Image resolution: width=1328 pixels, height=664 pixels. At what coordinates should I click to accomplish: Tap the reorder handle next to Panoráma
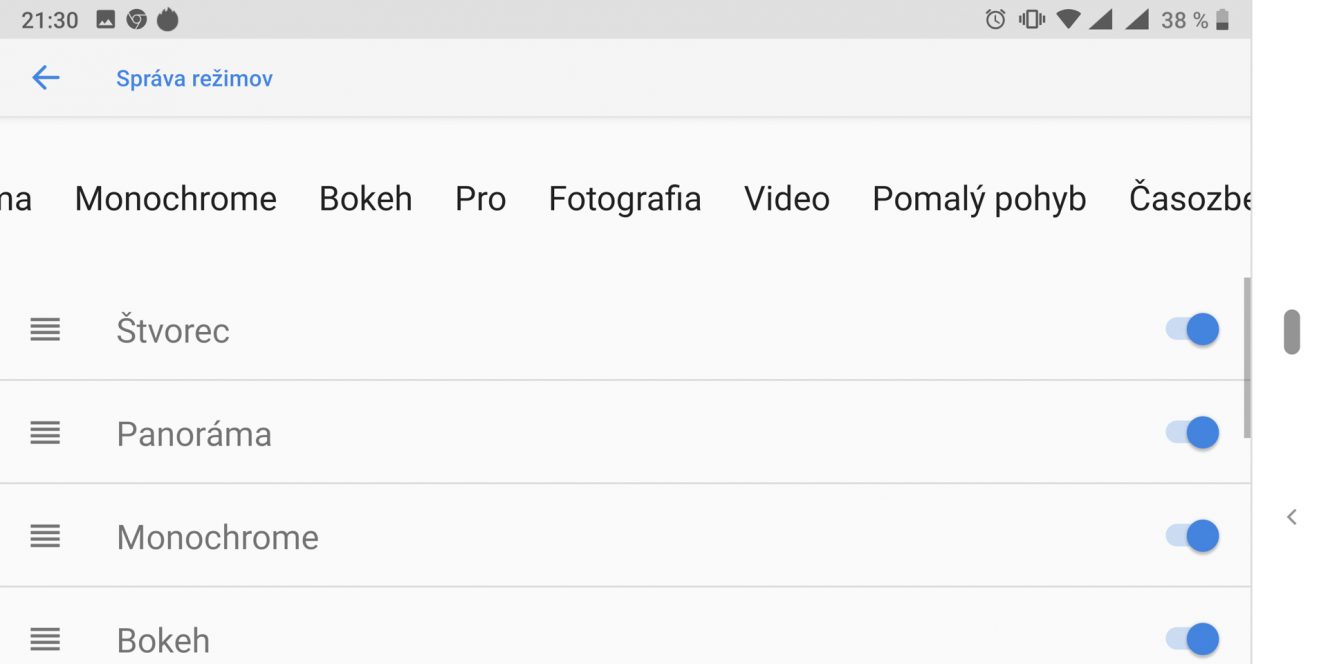[45, 433]
